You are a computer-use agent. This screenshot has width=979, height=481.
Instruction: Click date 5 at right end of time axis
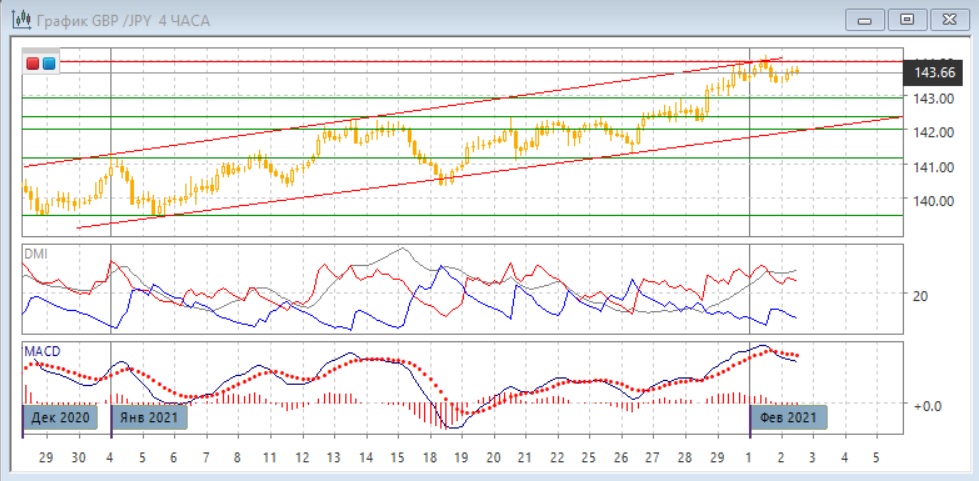(876, 456)
